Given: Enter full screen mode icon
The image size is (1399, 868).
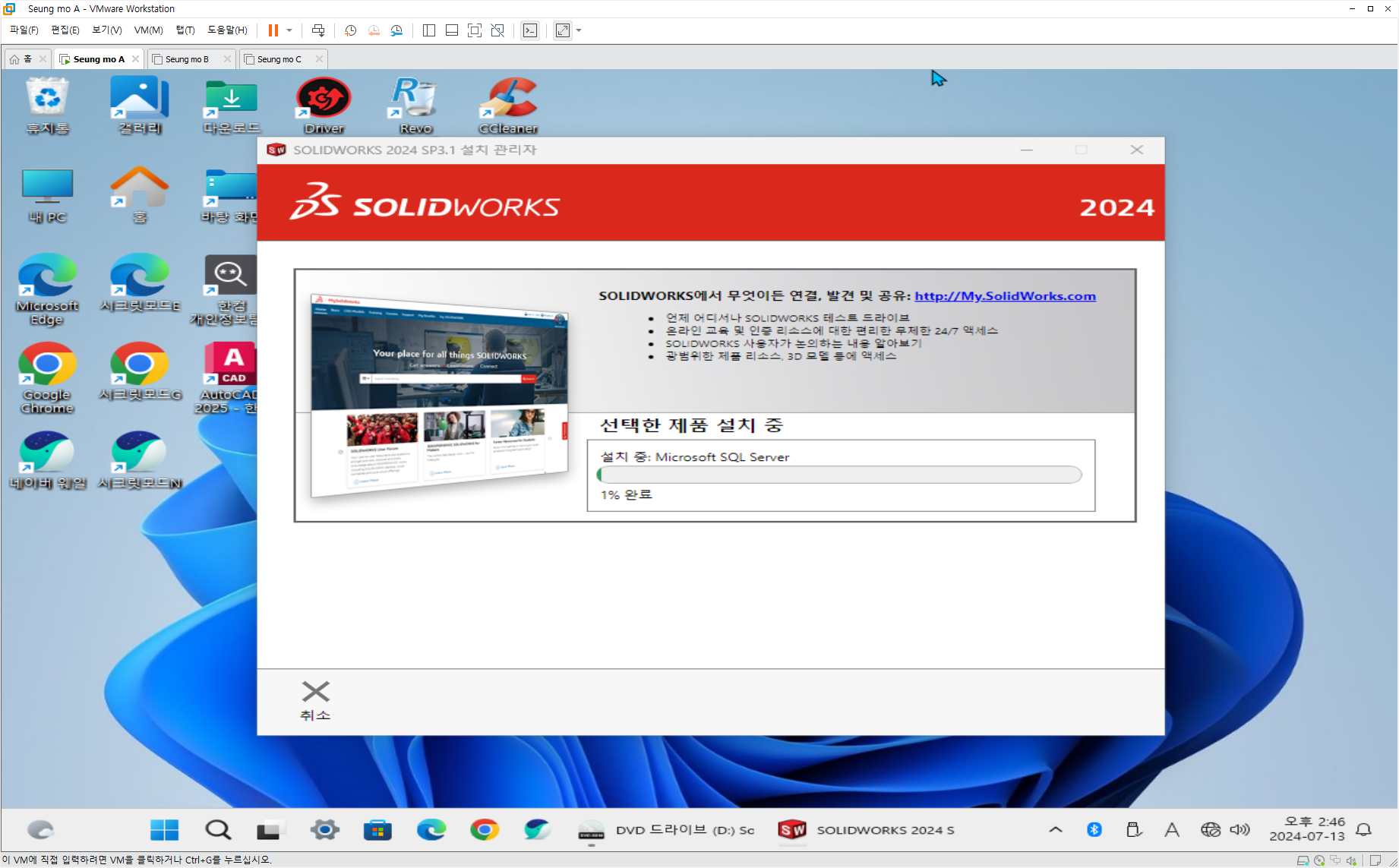Looking at the screenshot, I should [x=475, y=30].
